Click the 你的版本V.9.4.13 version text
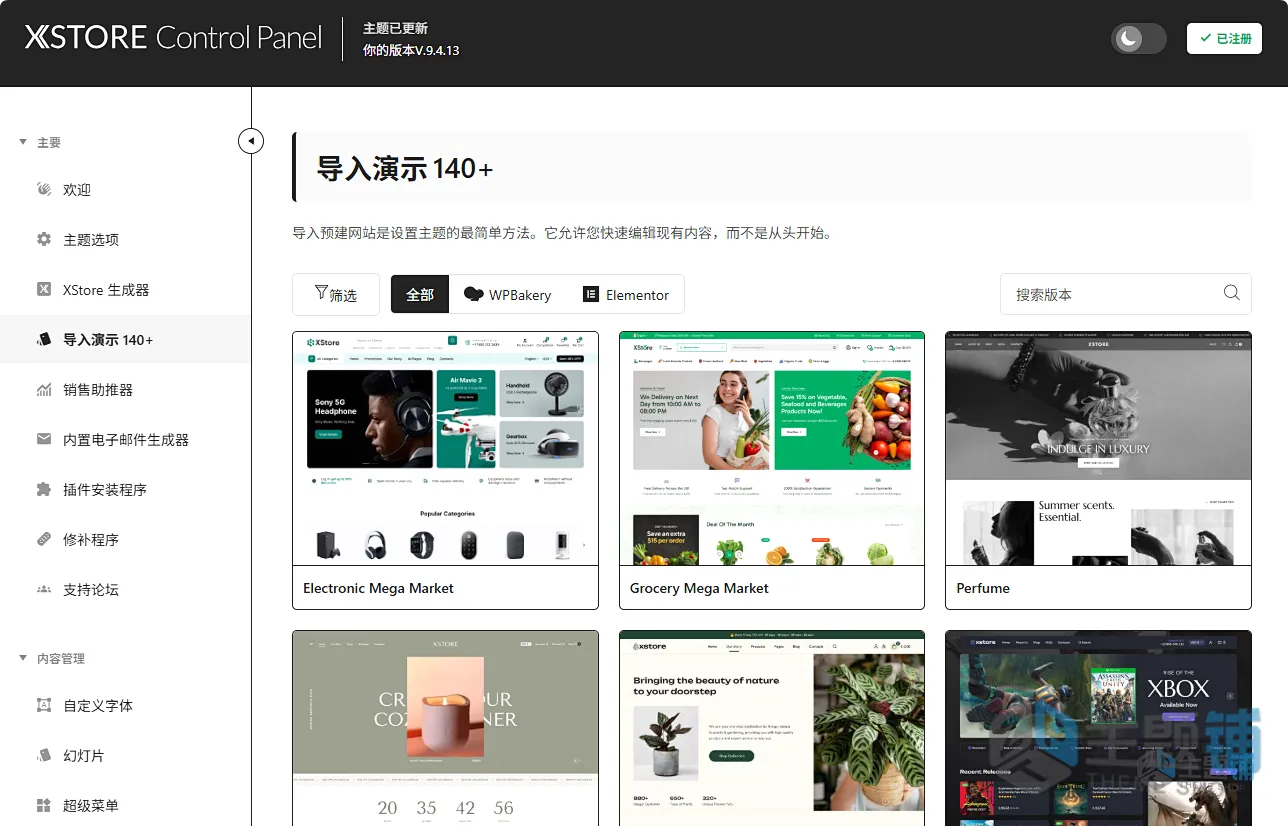Viewport: 1288px width, 826px height. 411,50
